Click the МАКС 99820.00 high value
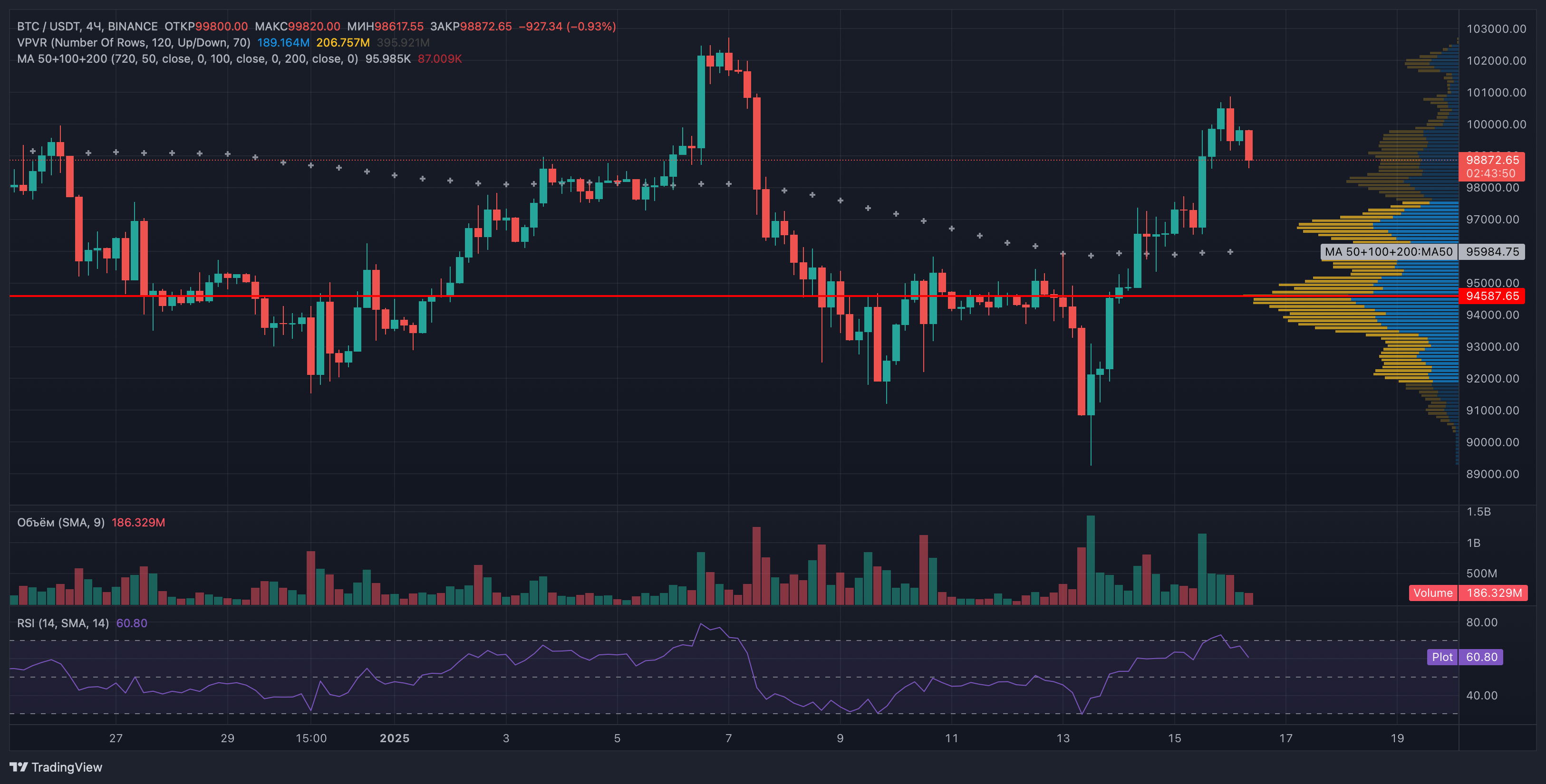This screenshot has width=1546, height=784. point(297,27)
